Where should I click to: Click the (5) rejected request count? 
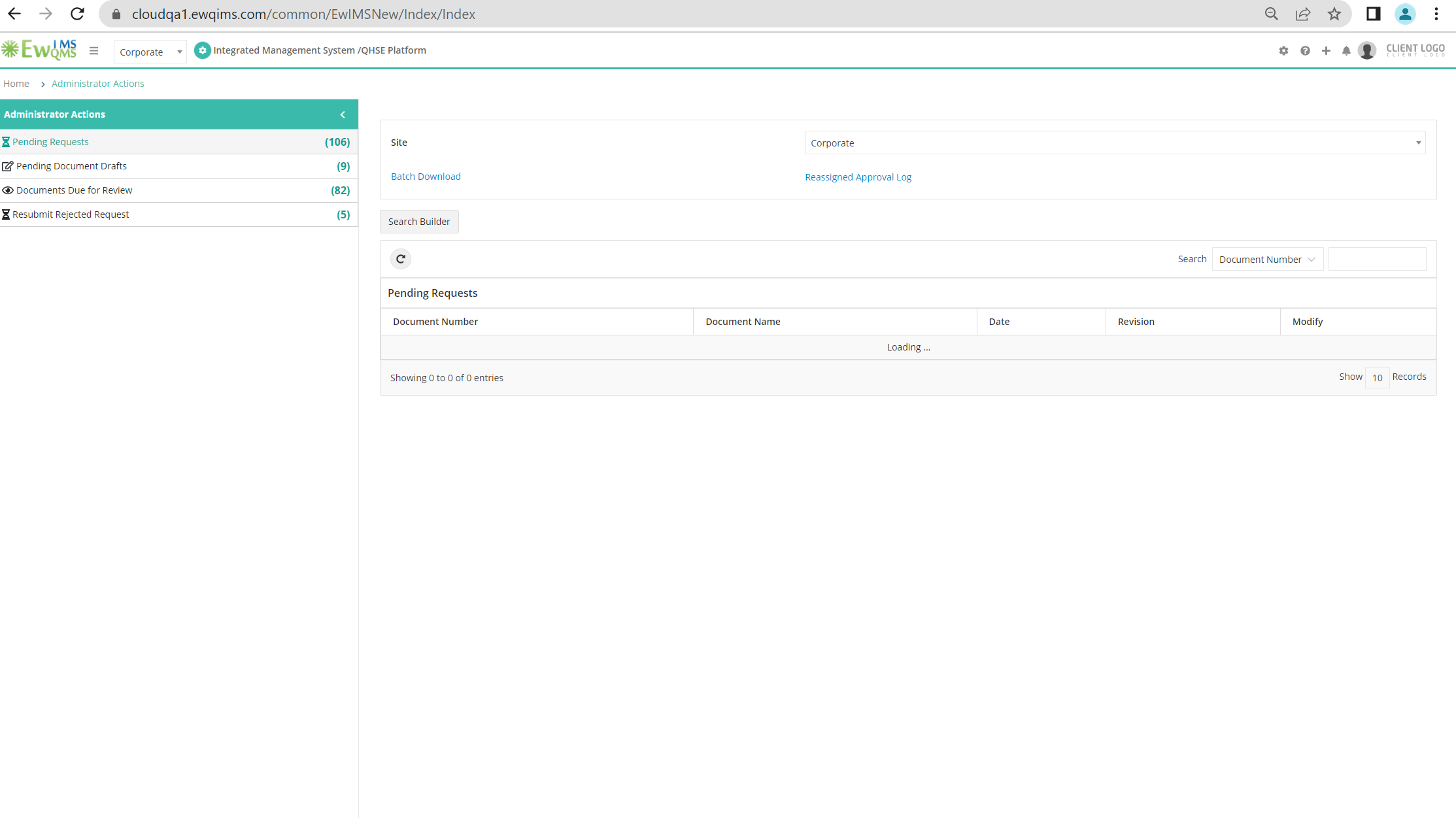[343, 214]
